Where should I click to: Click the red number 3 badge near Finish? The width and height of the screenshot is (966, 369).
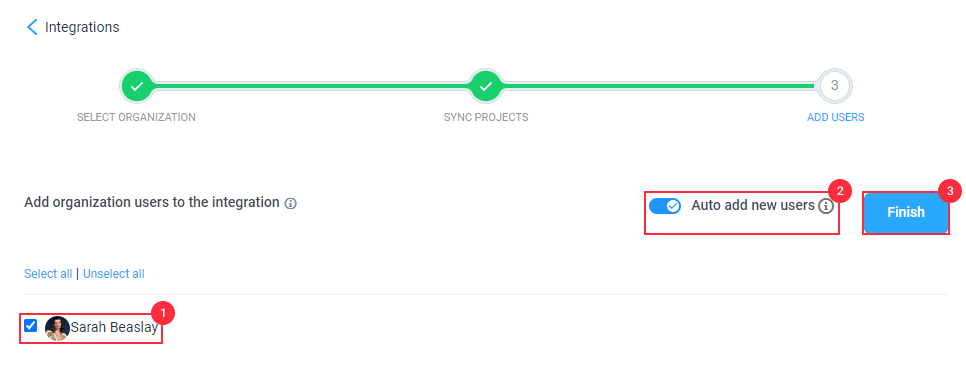pyautogui.click(x=949, y=192)
